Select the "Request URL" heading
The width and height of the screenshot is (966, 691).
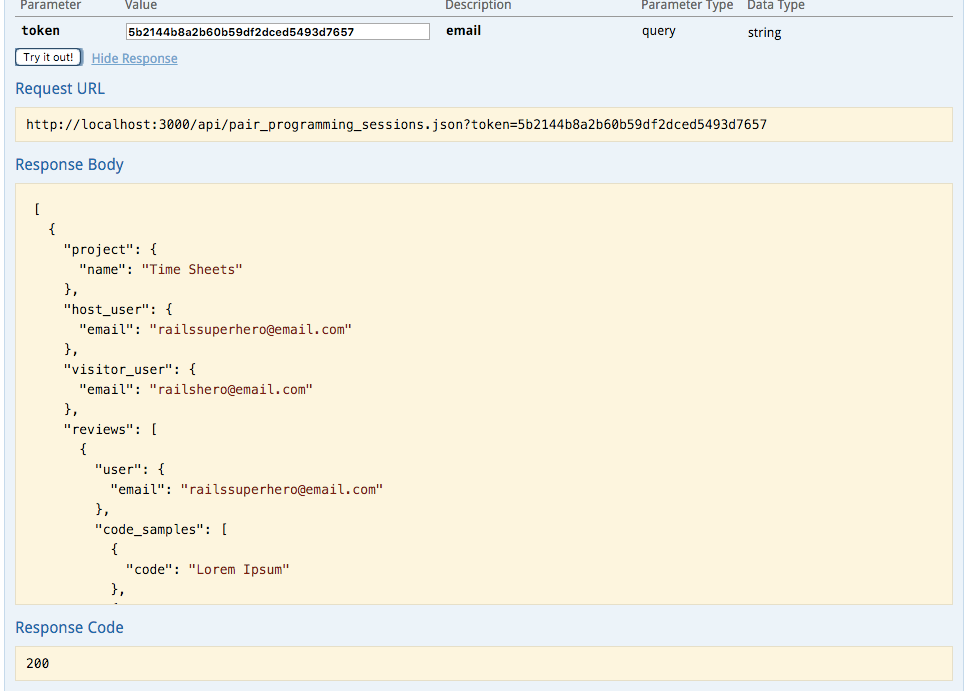pos(60,88)
